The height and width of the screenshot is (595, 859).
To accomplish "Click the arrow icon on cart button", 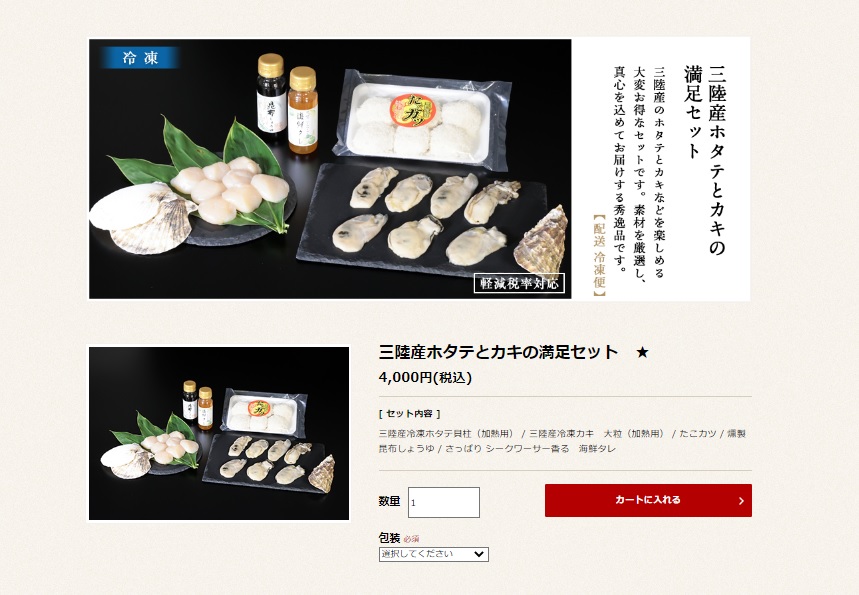I will [x=741, y=501].
